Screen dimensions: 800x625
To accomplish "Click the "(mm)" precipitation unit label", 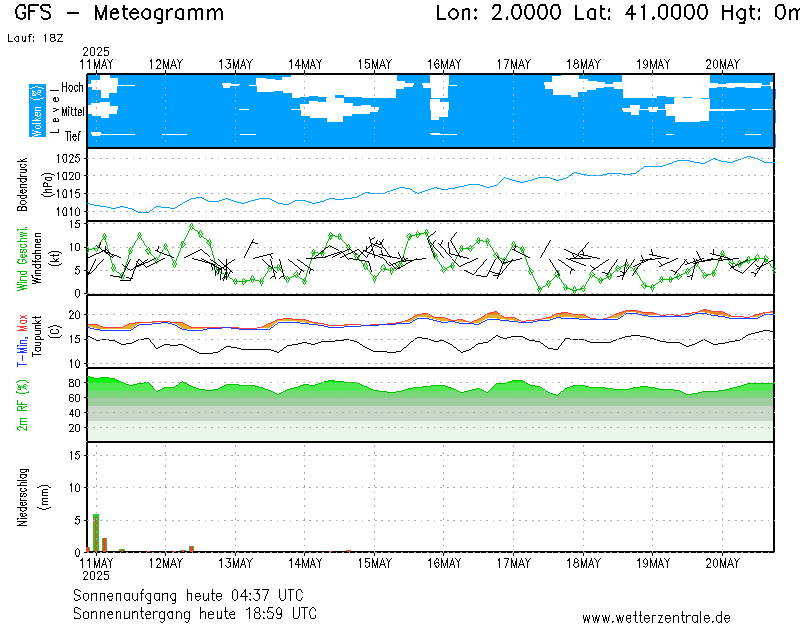I will 46,497.
